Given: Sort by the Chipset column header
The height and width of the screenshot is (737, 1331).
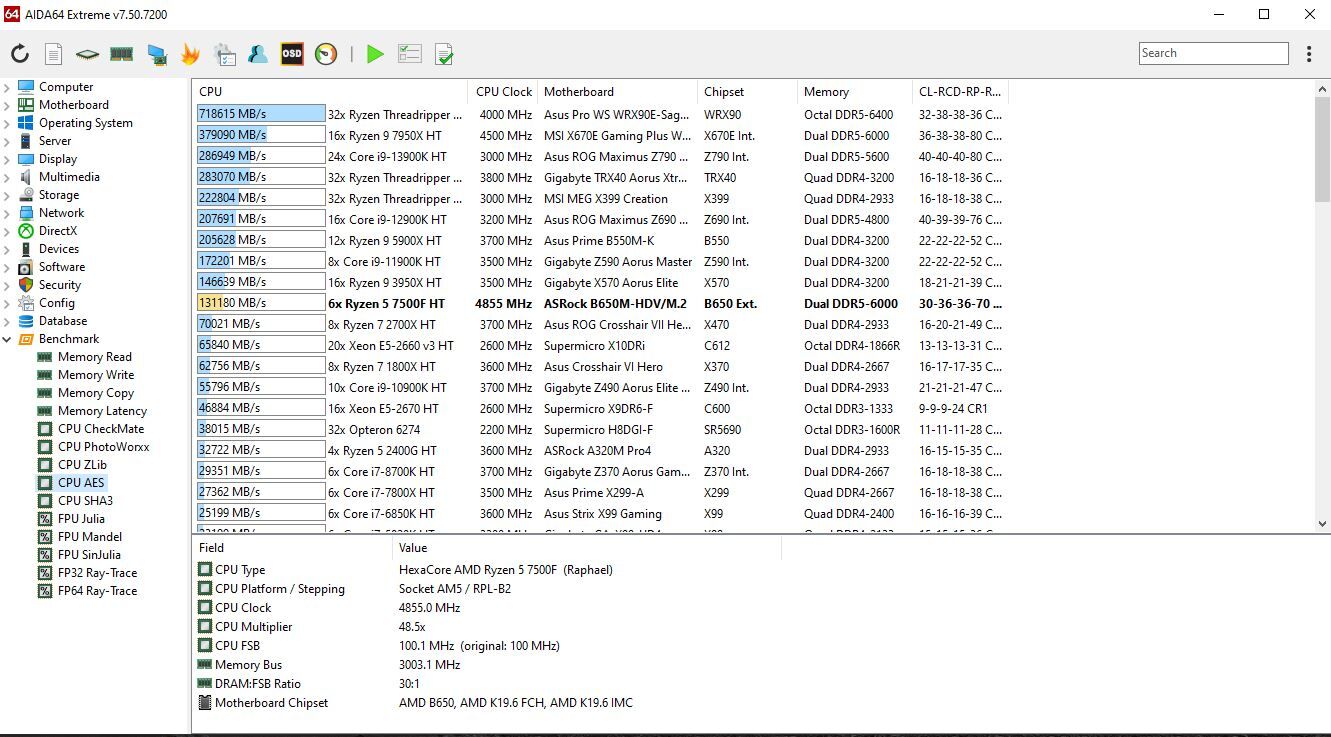Looking at the screenshot, I should pos(747,92).
